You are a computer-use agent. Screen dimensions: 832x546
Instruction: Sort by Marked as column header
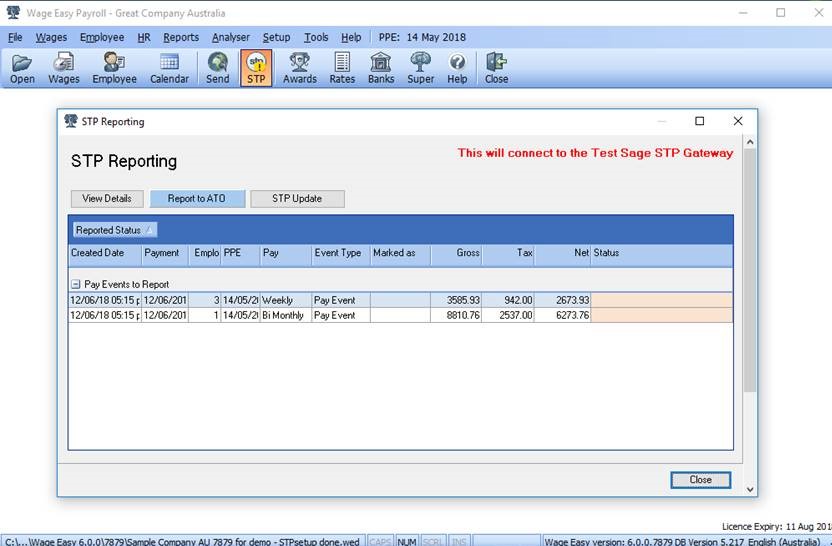pyautogui.click(x=401, y=253)
